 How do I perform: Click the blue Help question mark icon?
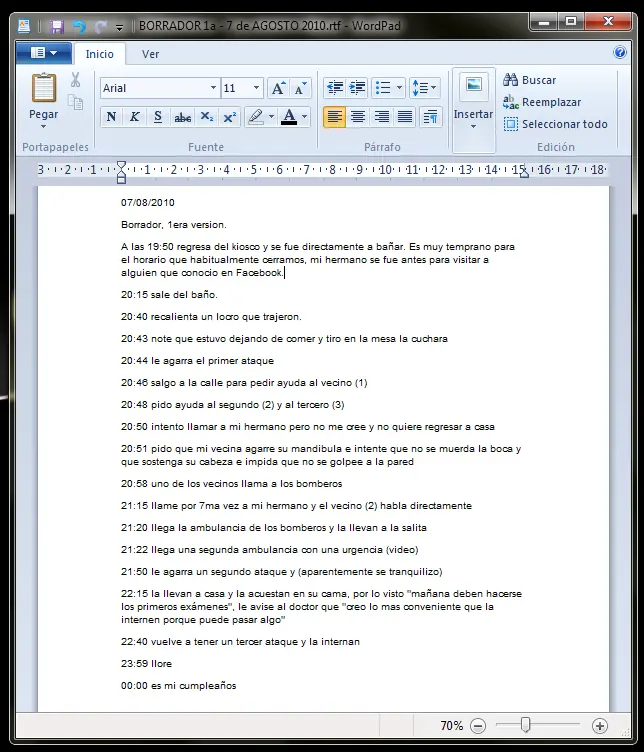620,52
